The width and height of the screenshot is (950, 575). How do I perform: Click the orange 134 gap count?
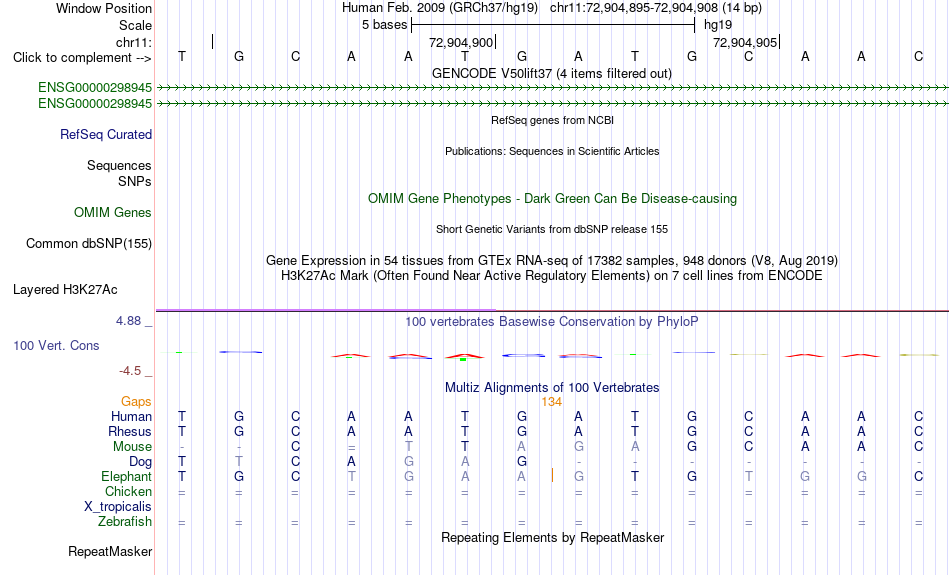(552, 402)
